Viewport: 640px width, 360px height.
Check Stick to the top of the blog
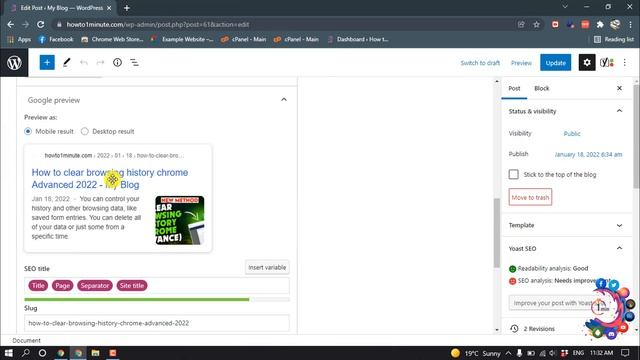[x=513, y=174]
